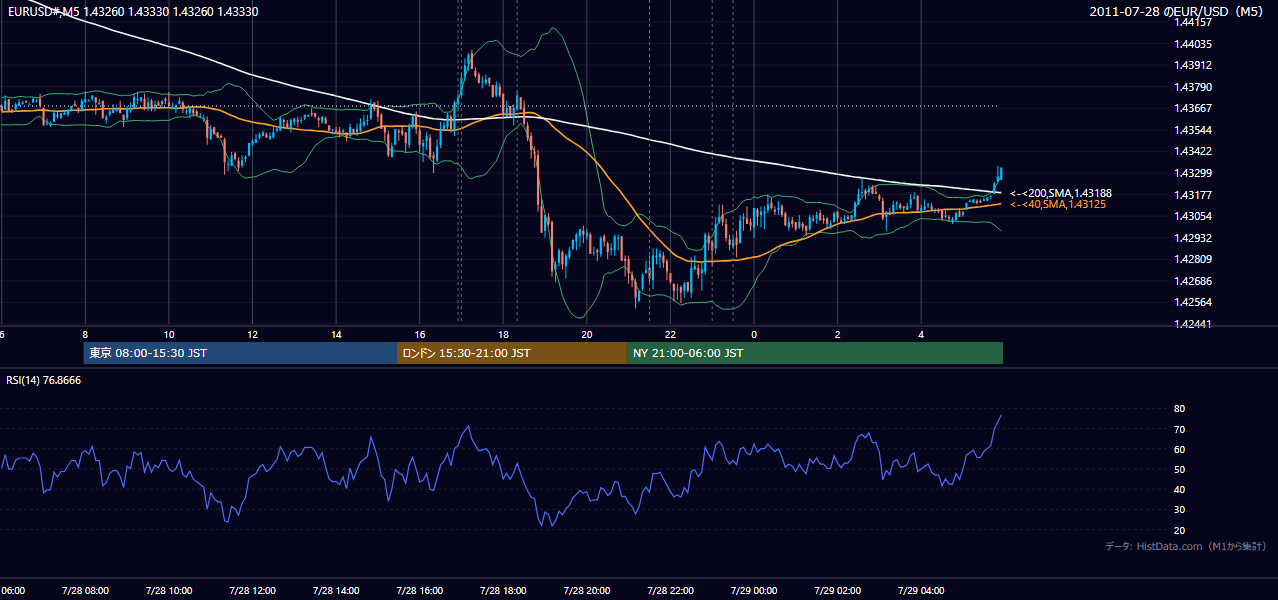This screenshot has width=1278, height=600.
Task: Click price level 1.43667 on price axis
Action: tap(1192, 108)
